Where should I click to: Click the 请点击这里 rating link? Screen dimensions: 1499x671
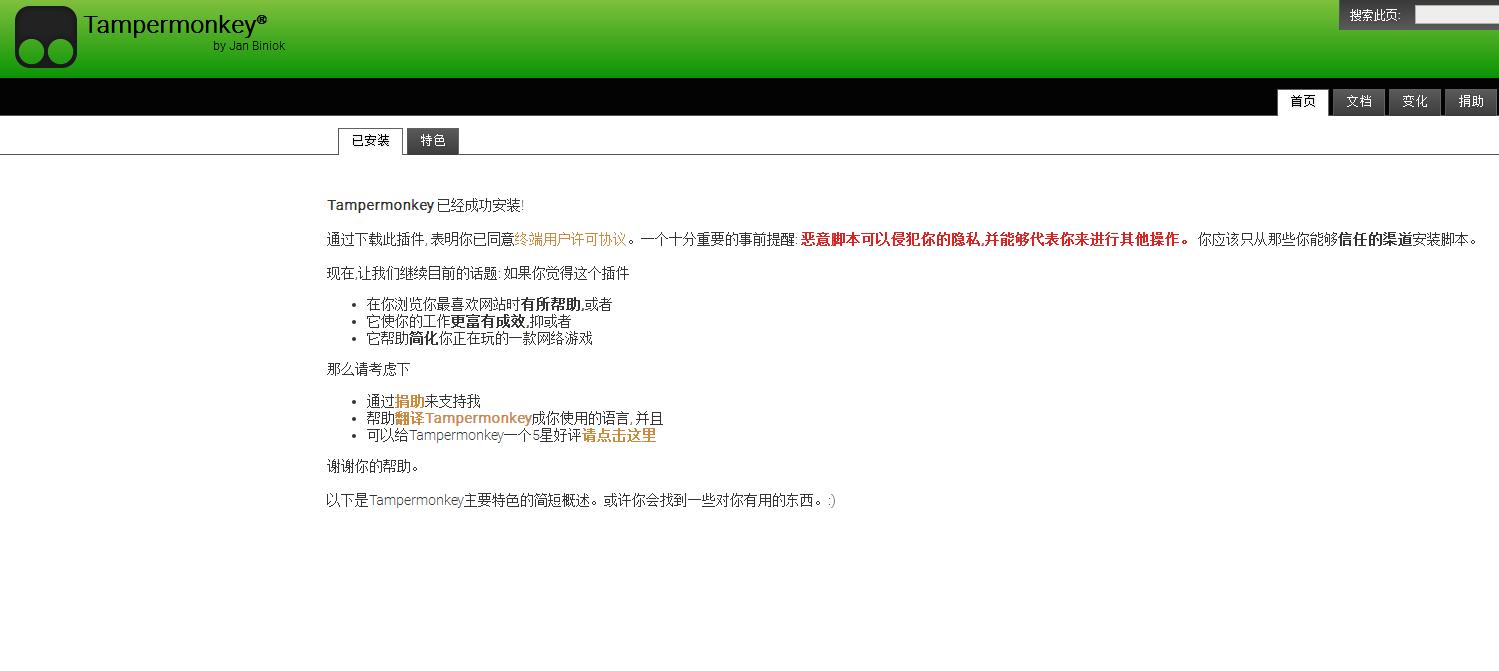click(619, 435)
